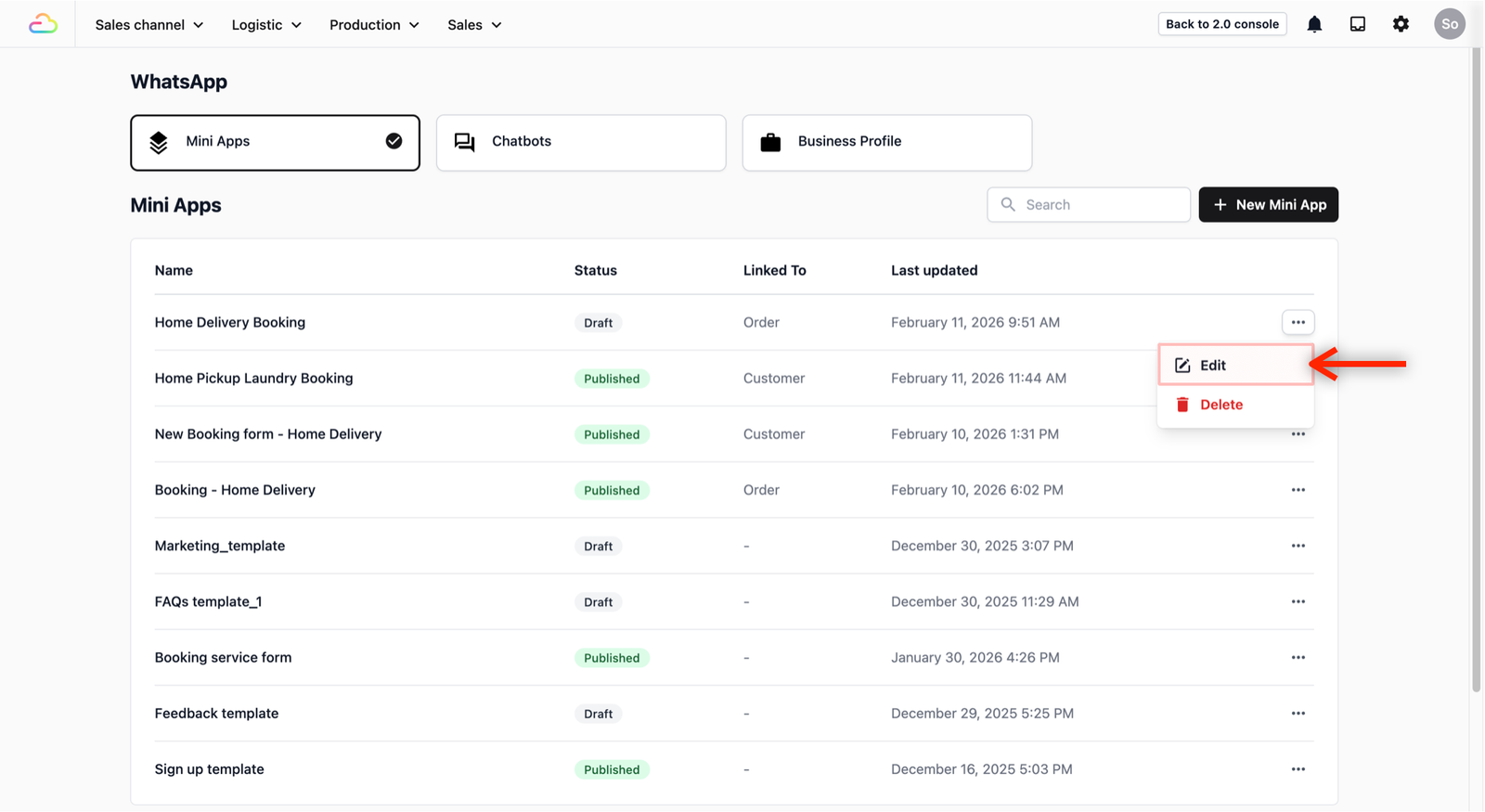Viewport: 1485px width, 812px height.
Task: Open more options for Marketing_template
Action: (1298, 546)
